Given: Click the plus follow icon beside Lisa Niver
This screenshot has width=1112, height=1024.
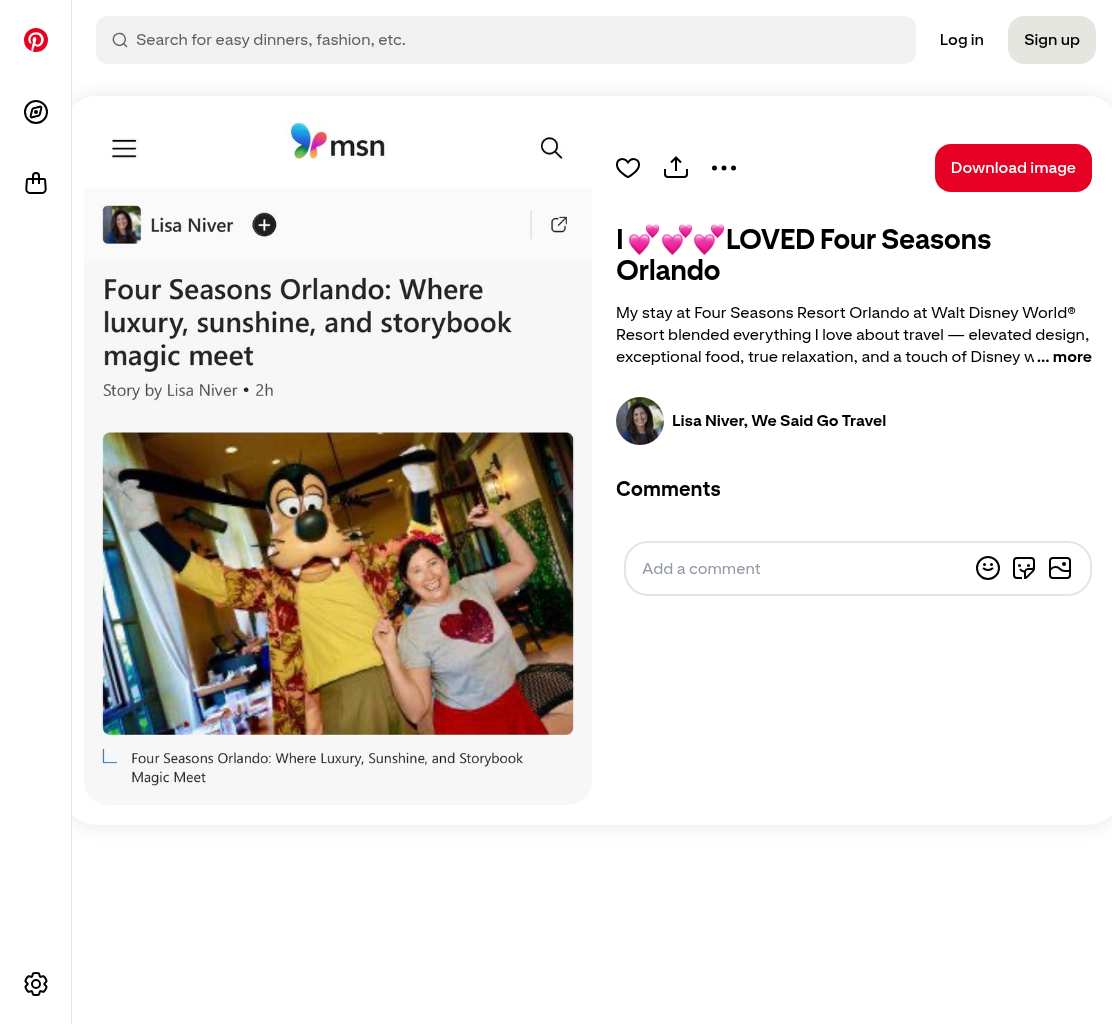Looking at the screenshot, I should tap(264, 225).
